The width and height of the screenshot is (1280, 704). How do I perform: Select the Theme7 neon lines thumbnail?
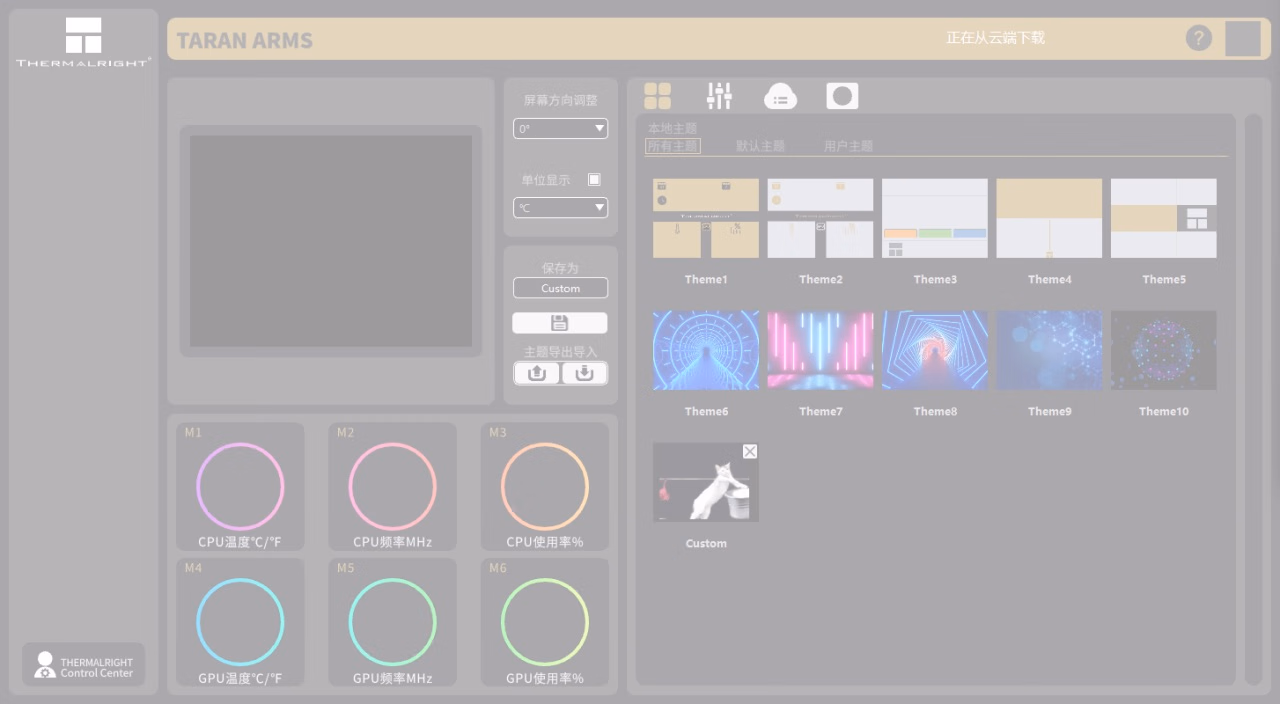(820, 350)
